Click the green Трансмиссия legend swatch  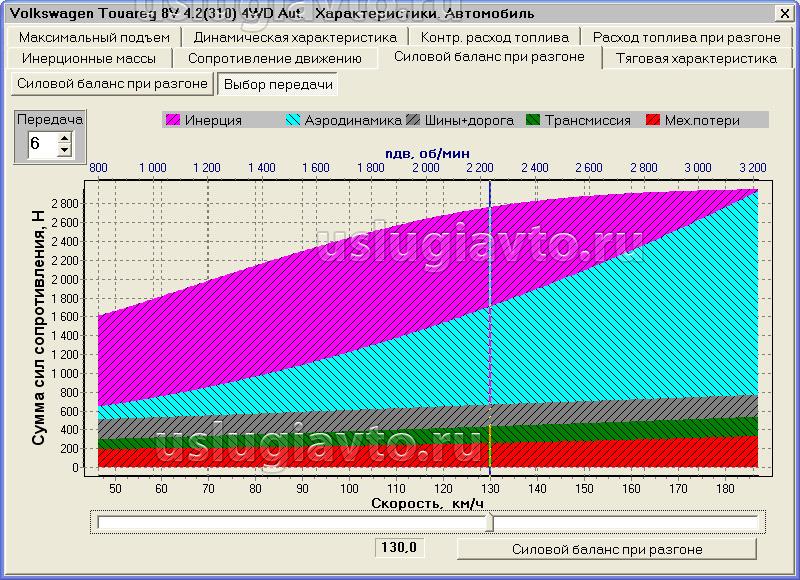point(533,120)
